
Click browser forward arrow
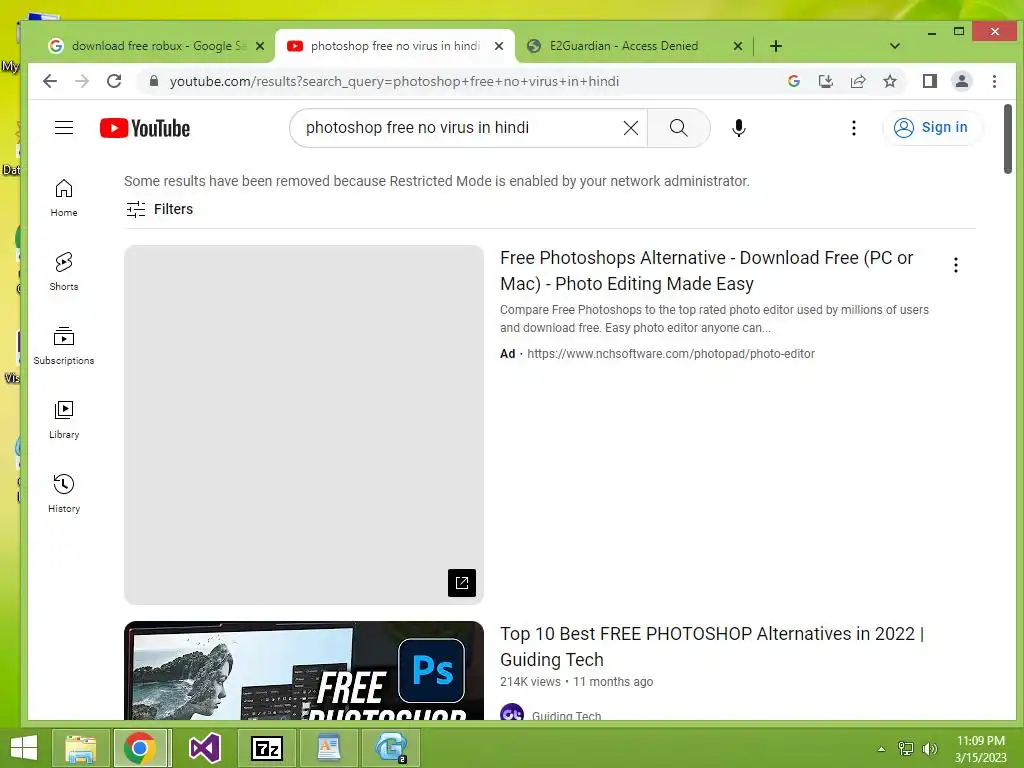tap(82, 81)
